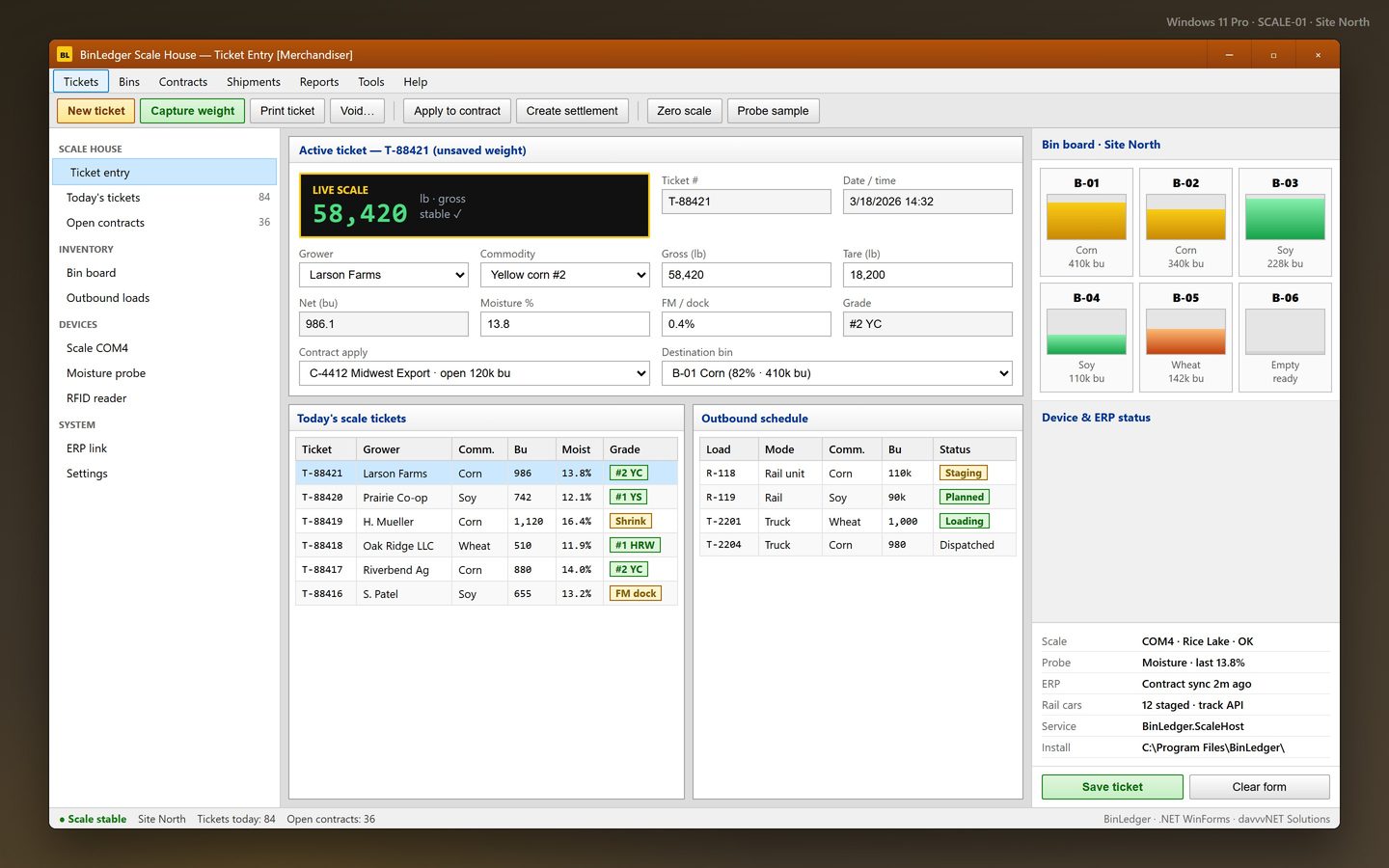Click Print ticket in toolbar
Screen dimensions: 1389x868
click(x=287, y=111)
